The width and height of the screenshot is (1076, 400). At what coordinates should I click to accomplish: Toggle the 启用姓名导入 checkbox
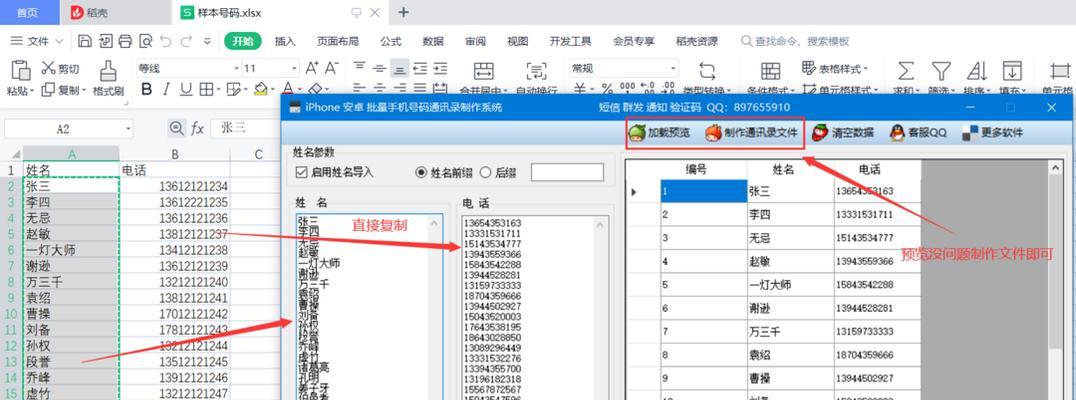[301, 172]
